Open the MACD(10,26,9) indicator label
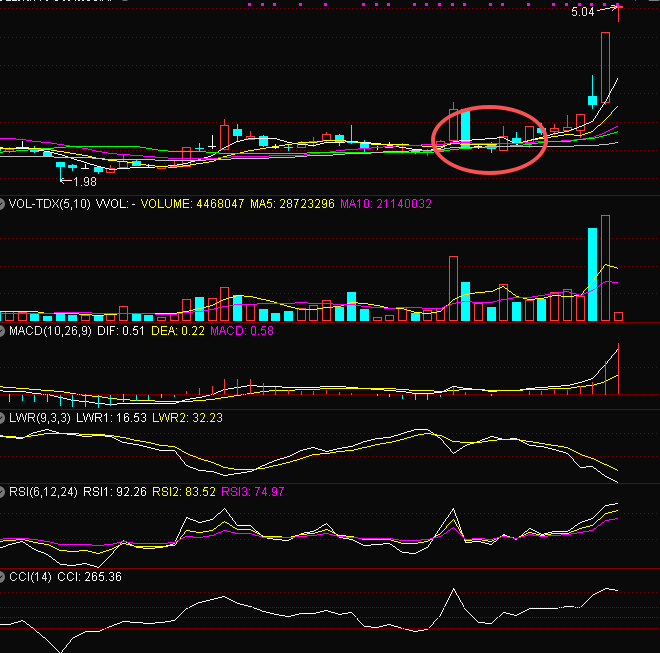Image resolution: width=660 pixels, height=653 pixels. tap(50, 331)
